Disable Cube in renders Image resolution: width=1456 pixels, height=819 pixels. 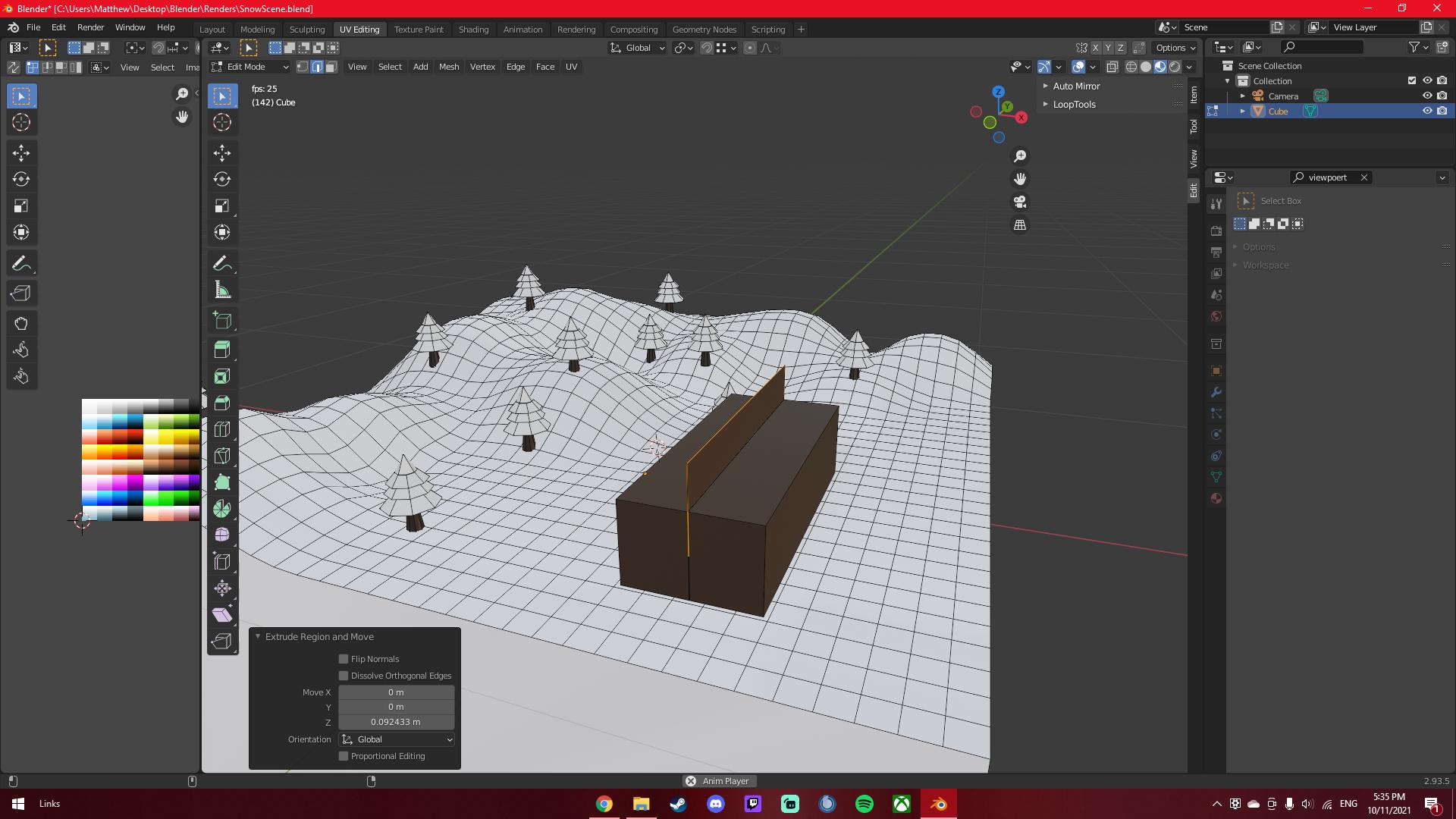[1442, 111]
